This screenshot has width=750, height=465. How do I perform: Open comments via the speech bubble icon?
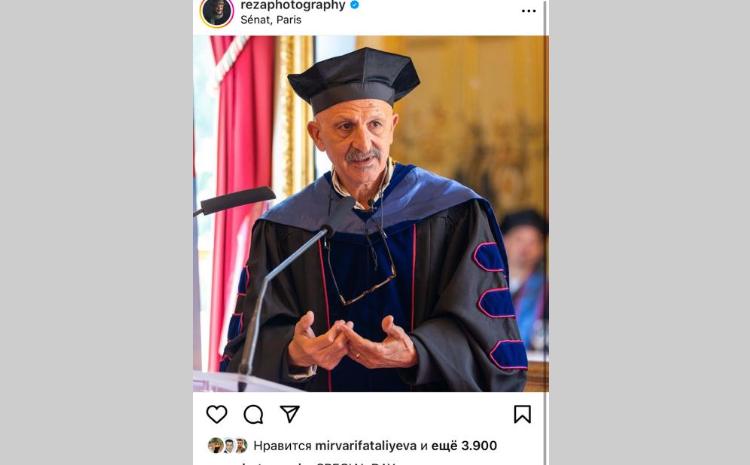[254, 414]
